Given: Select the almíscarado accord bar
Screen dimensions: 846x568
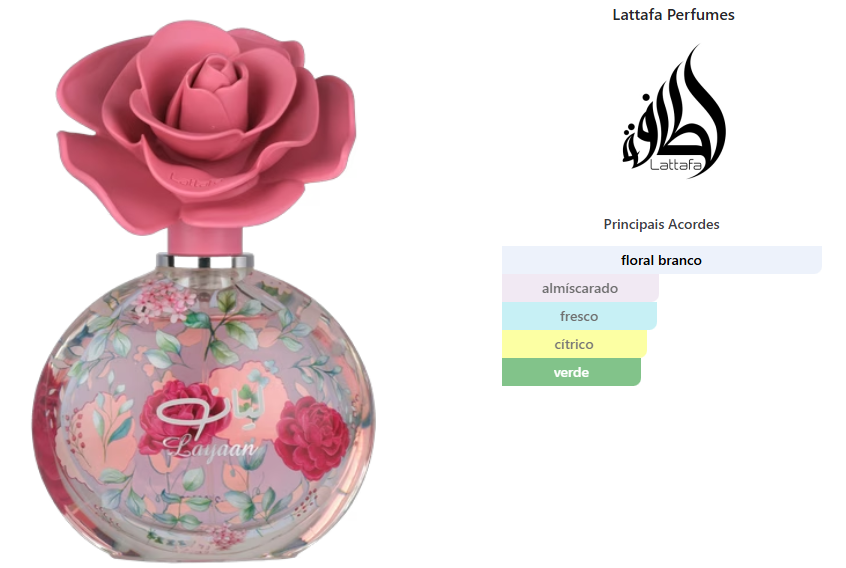Looking at the screenshot, I should pos(580,288).
